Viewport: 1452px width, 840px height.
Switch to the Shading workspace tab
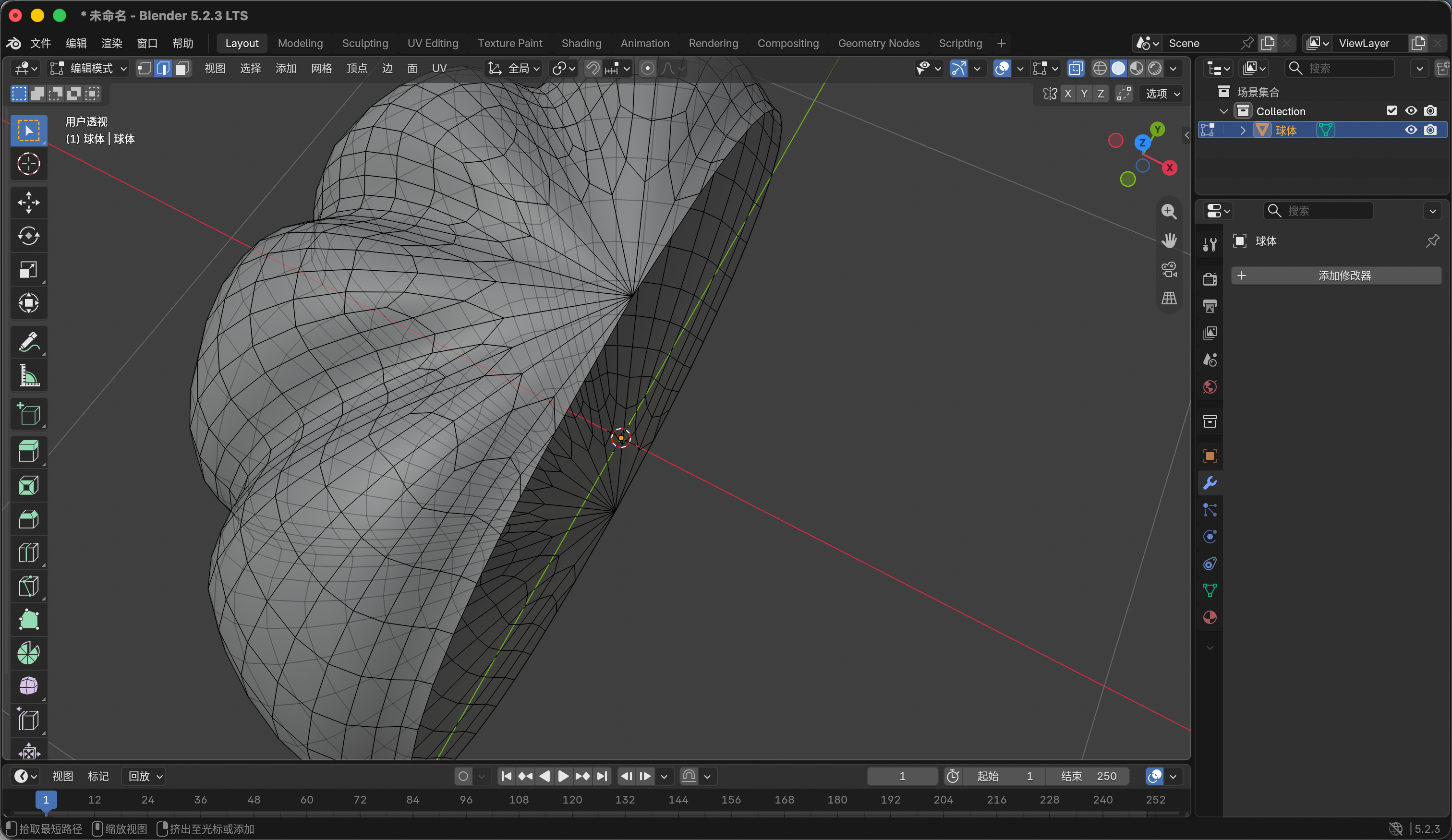[x=581, y=43]
